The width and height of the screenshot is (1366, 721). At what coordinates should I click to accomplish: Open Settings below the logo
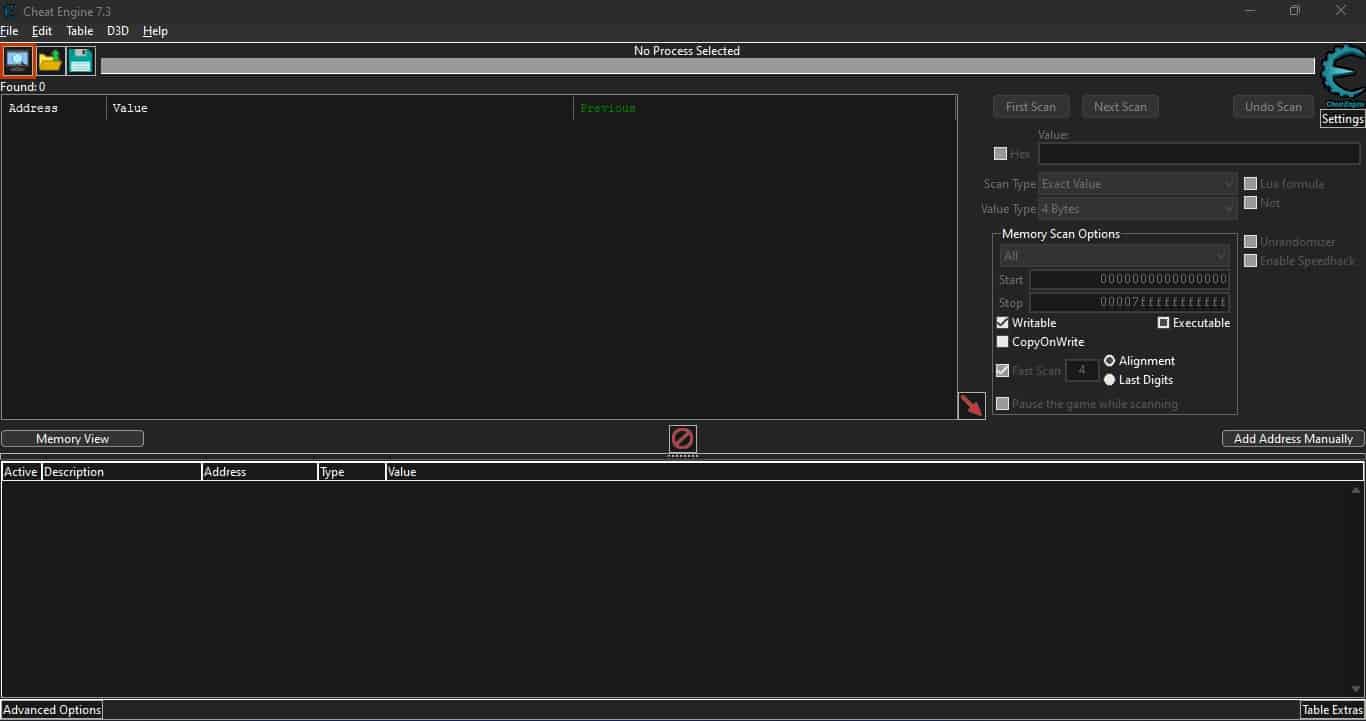[1342, 119]
